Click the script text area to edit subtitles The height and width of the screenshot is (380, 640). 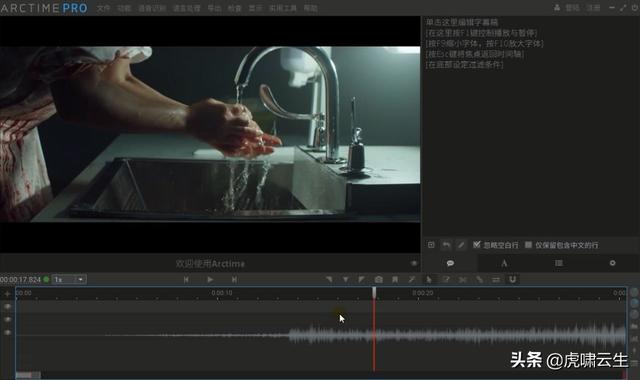[x=530, y=127]
